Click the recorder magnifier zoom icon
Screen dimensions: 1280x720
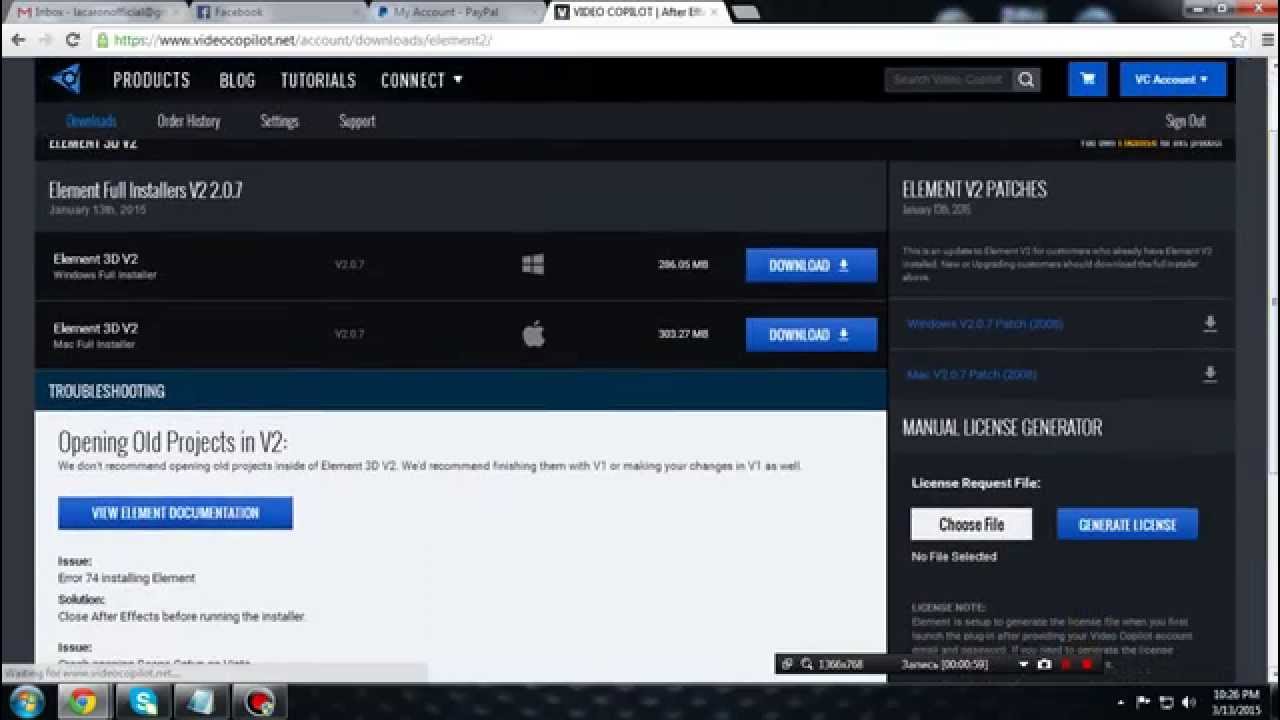click(x=807, y=664)
